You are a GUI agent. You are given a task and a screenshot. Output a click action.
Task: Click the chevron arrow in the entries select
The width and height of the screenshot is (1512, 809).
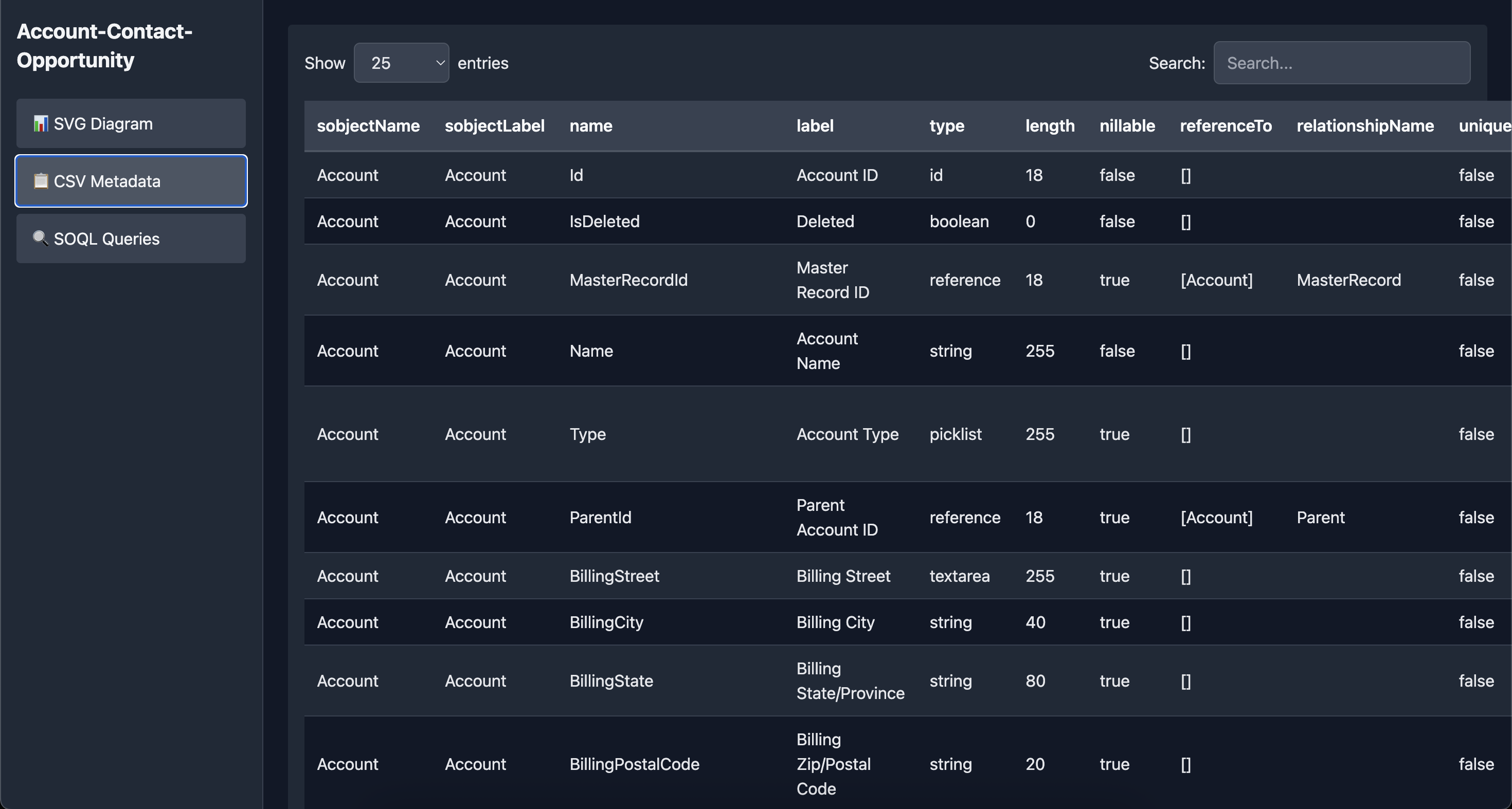440,63
